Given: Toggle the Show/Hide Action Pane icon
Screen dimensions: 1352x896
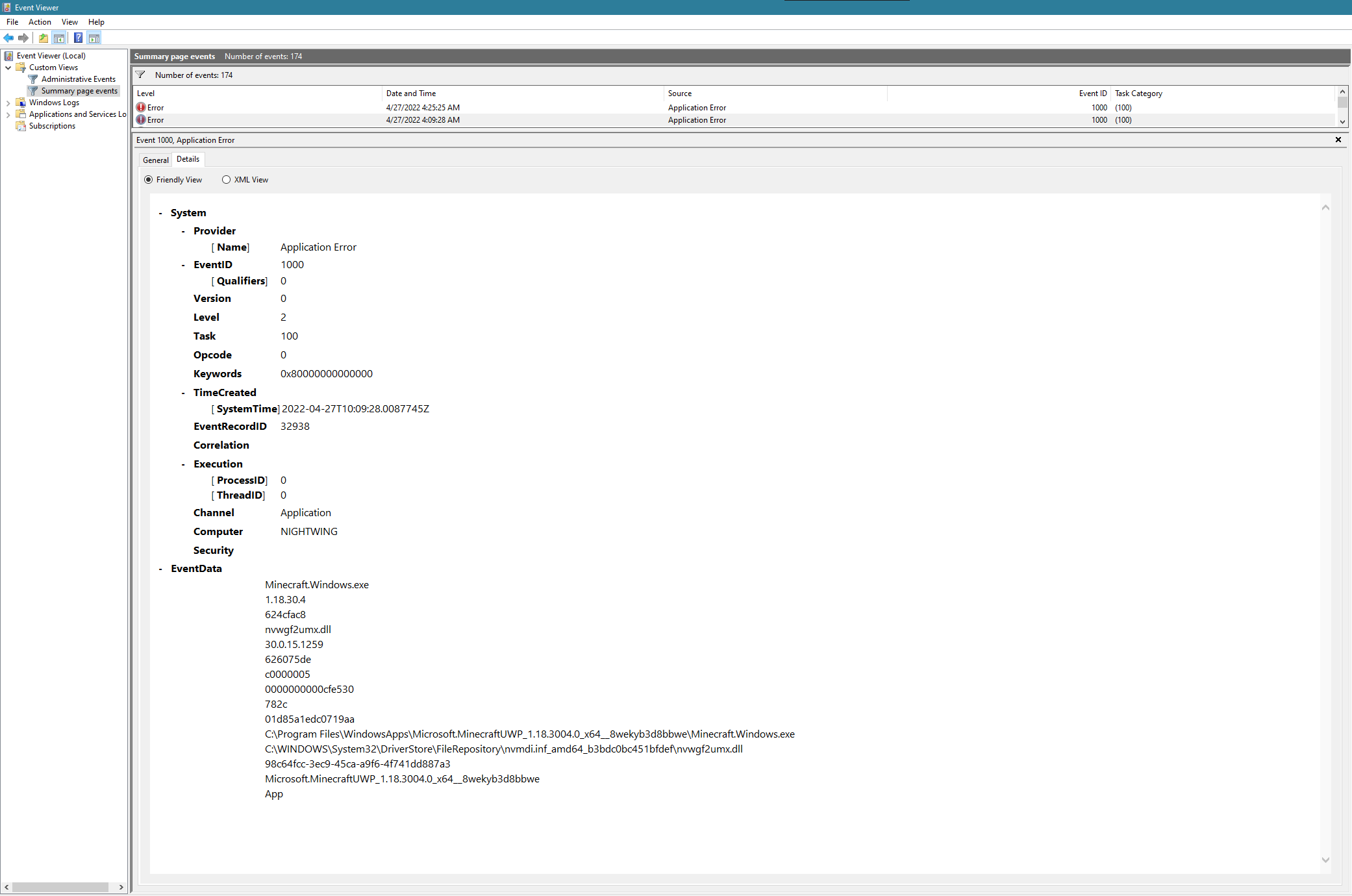Looking at the screenshot, I should (94, 38).
